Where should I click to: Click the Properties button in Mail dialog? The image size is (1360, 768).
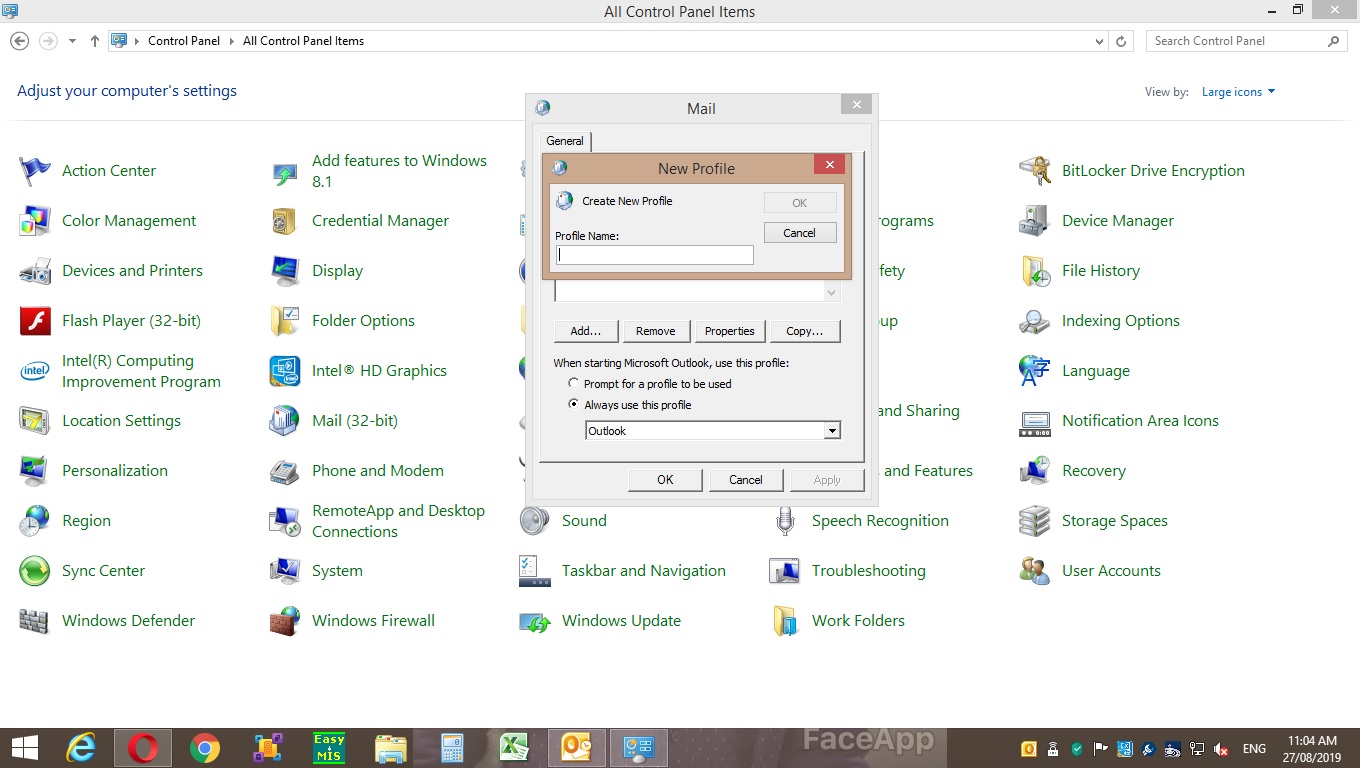click(730, 331)
